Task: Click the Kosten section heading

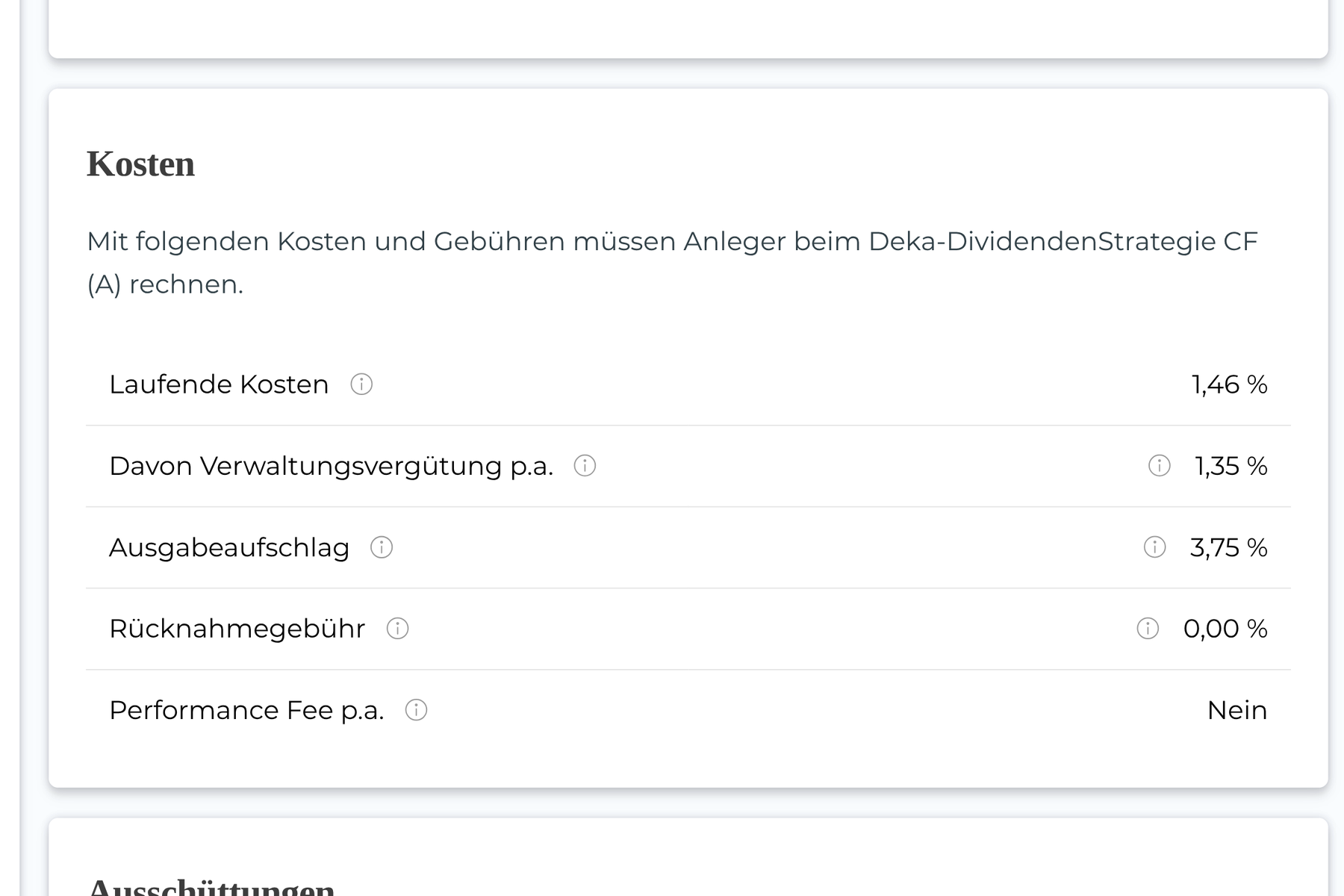Action: pos(140,164)
